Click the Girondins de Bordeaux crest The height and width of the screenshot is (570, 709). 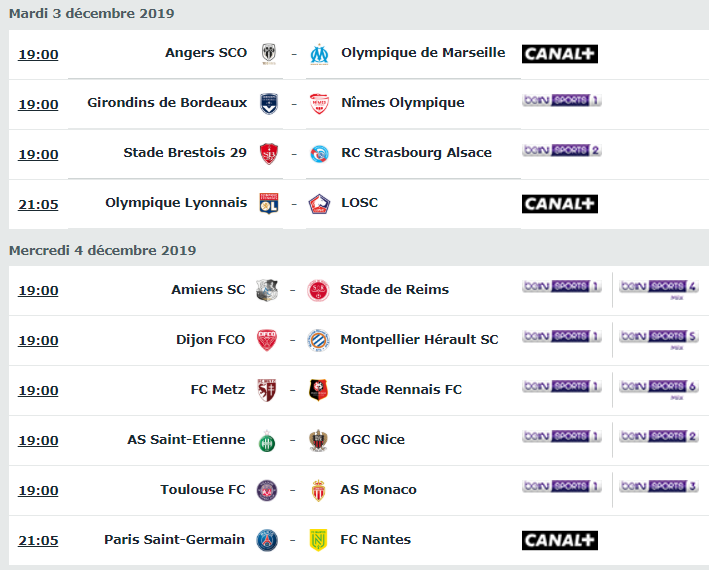pos(269,104)
